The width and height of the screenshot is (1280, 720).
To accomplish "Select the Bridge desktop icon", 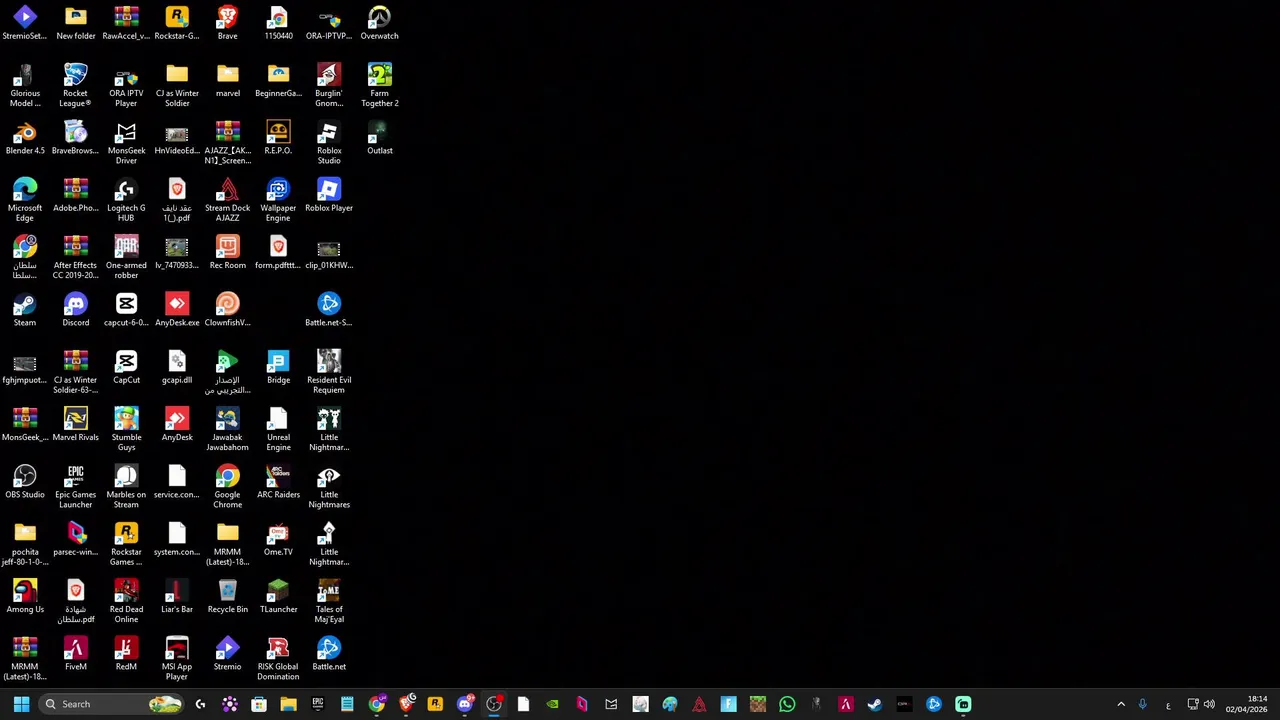I will [278, 367].
